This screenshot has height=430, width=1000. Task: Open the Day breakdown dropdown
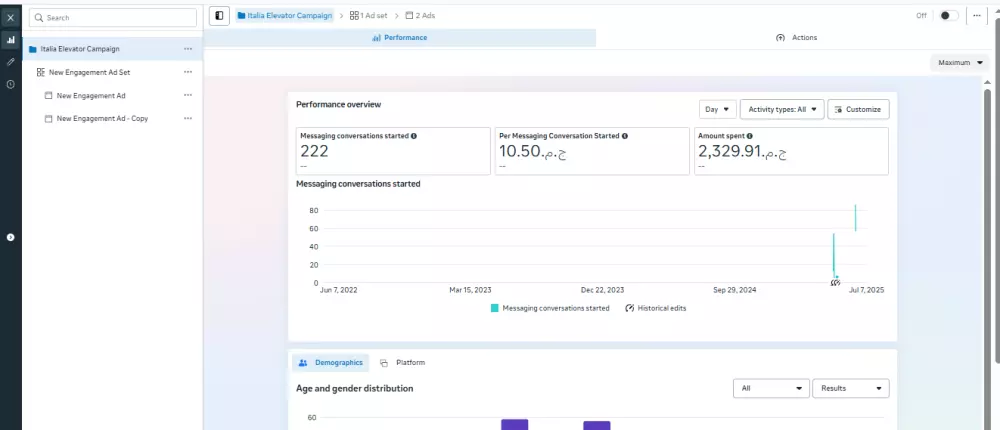tap(717, 109)
